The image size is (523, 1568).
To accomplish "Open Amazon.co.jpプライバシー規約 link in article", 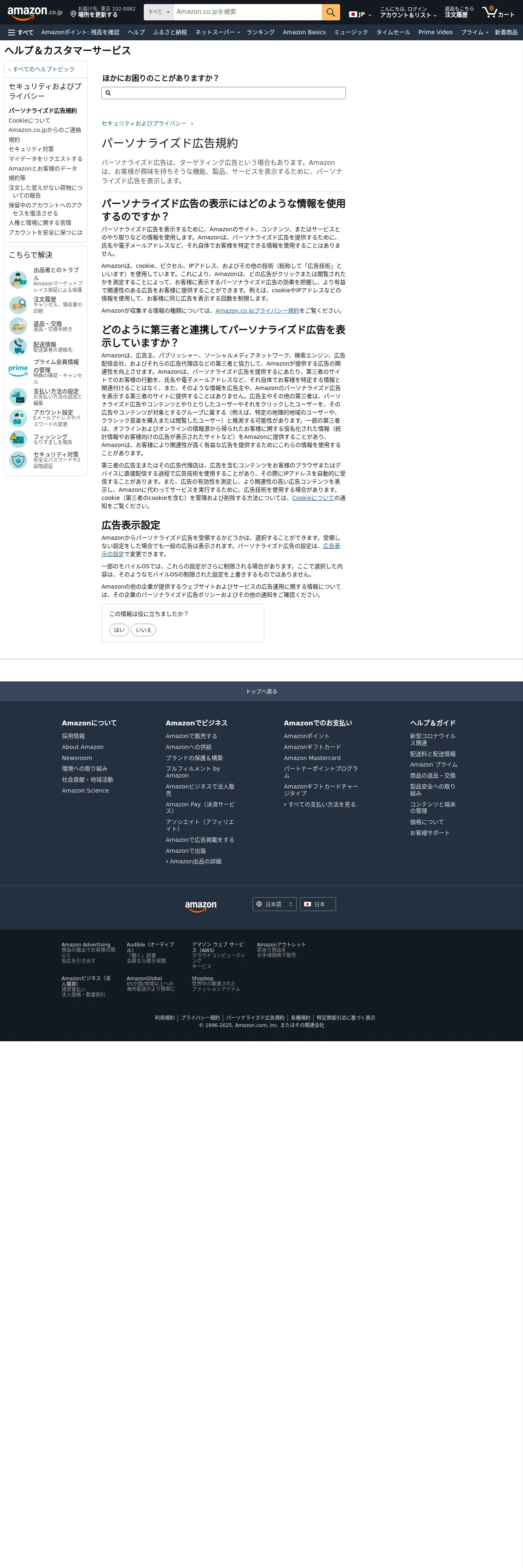I will click(257, 311).
